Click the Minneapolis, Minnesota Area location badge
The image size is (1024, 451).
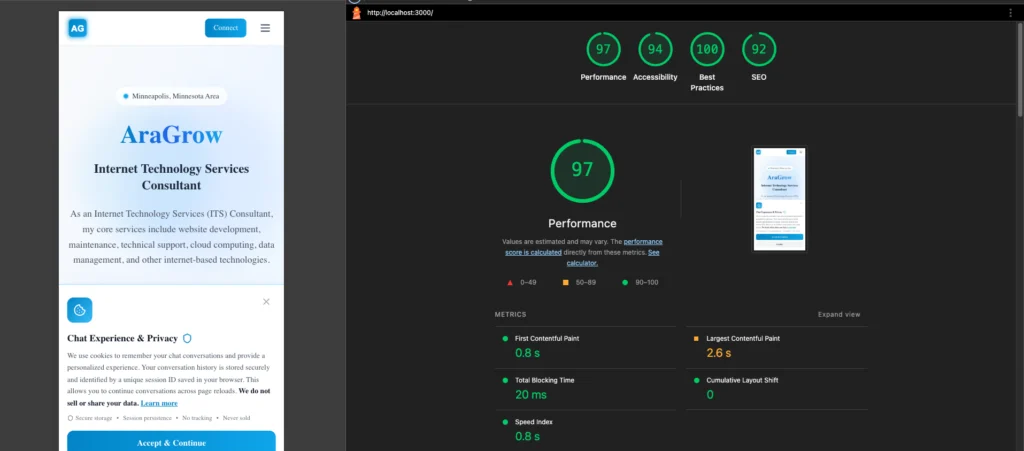tap(170, 96)
